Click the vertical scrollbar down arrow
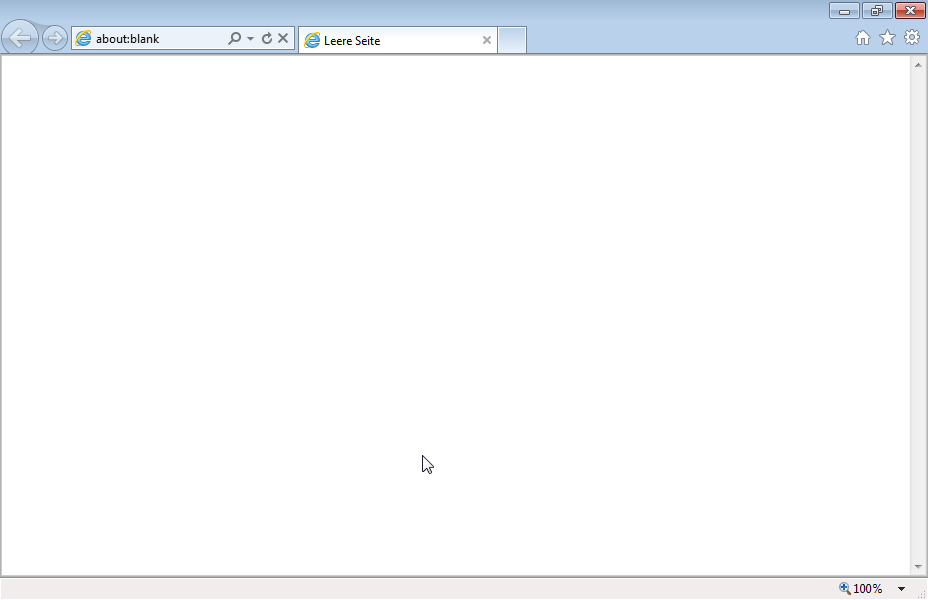Viewport: 928px width, 600px height. tap(918, 567)
